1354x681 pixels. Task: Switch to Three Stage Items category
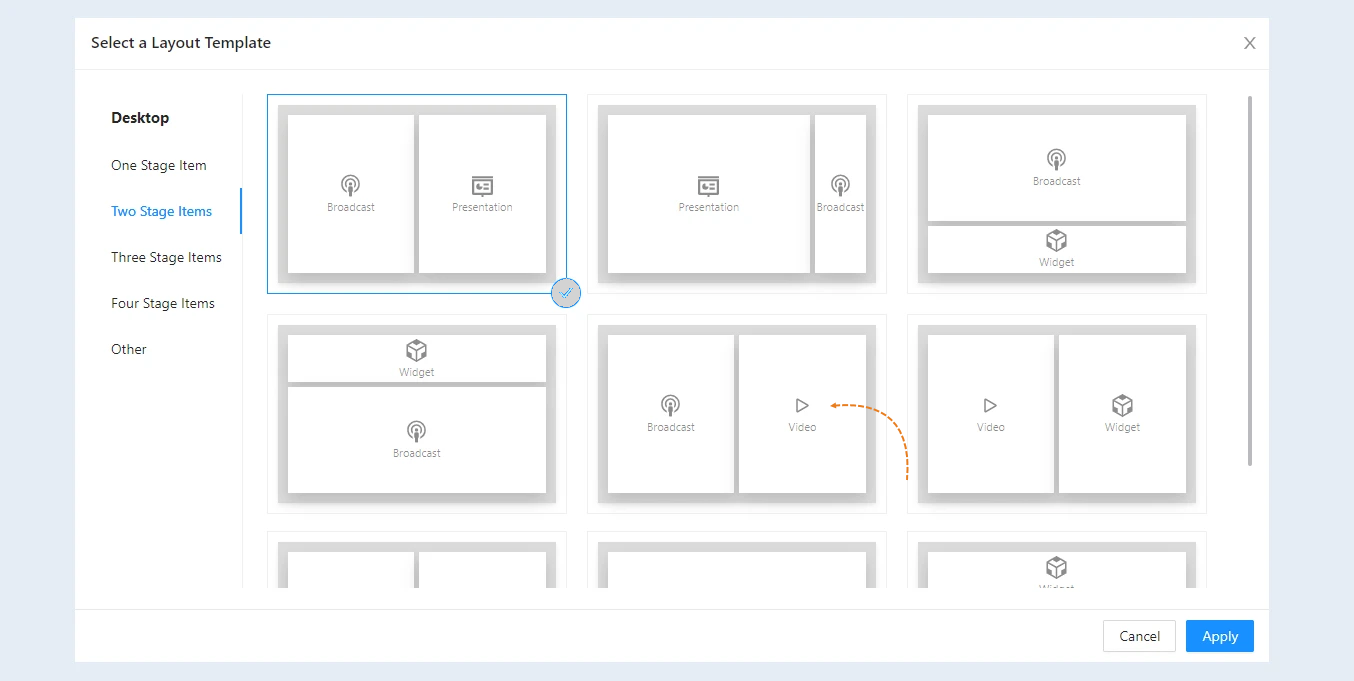click(166, 258)
